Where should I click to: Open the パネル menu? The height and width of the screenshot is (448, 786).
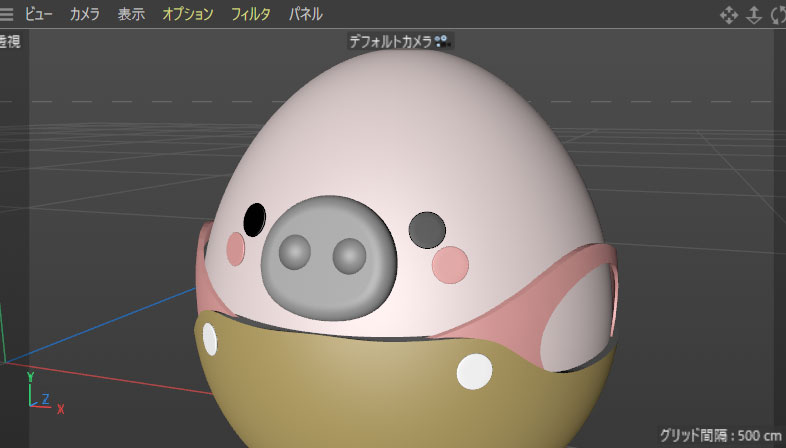[x=305, y=14]
